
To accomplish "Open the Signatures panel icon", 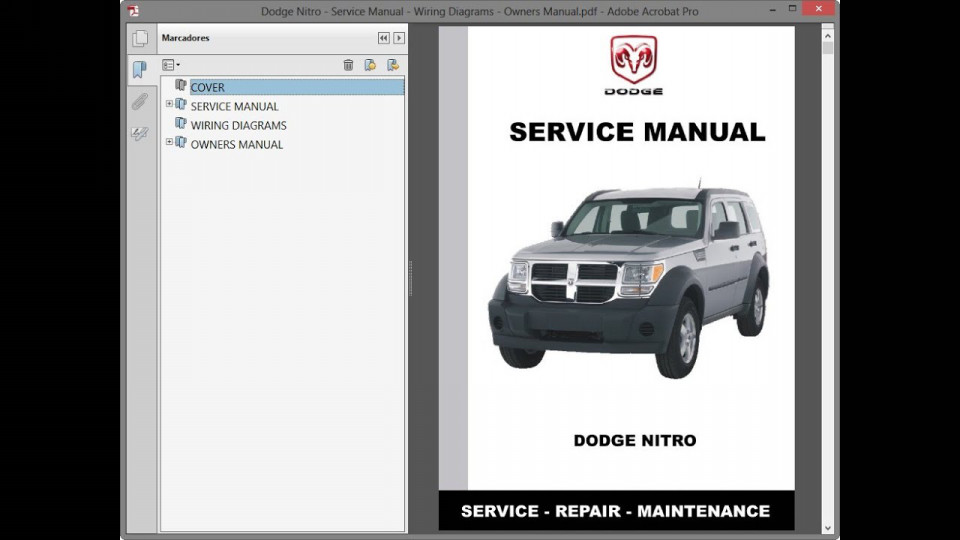I will [140, 133].
